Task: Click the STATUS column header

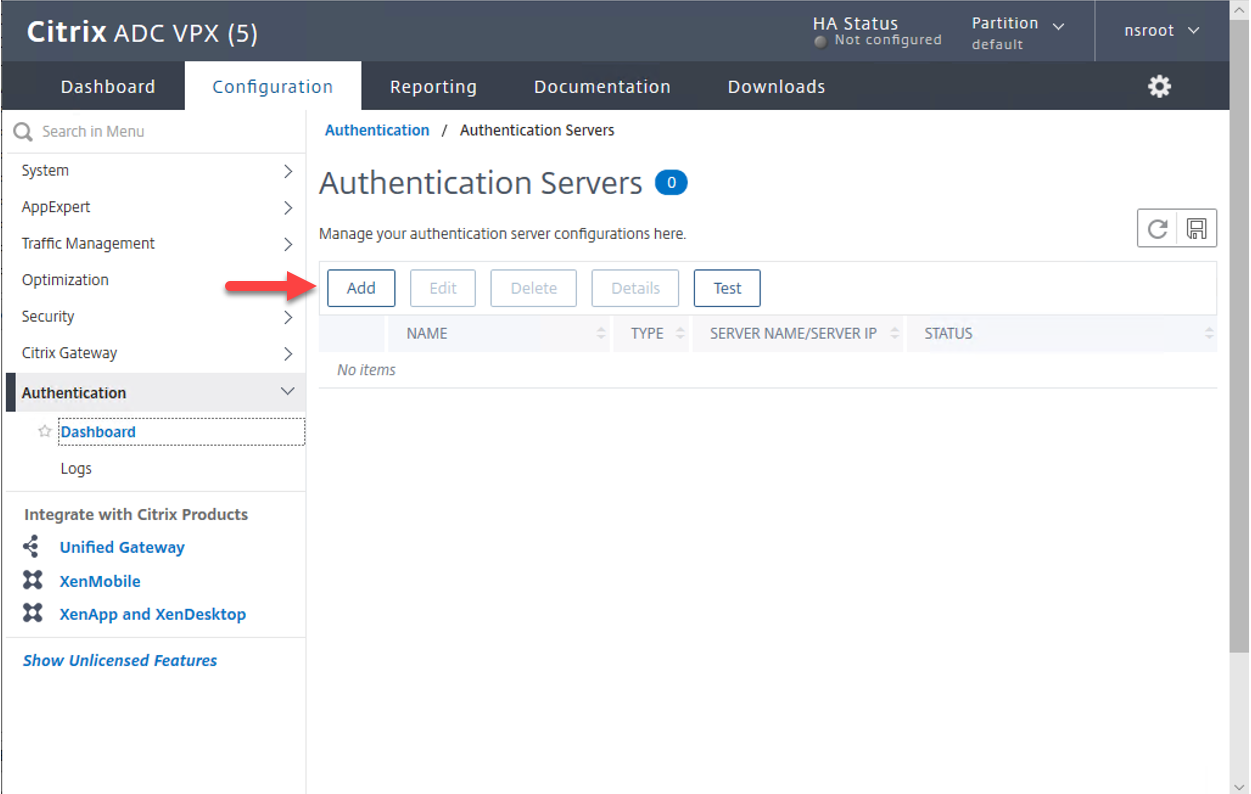Action: 948,334
